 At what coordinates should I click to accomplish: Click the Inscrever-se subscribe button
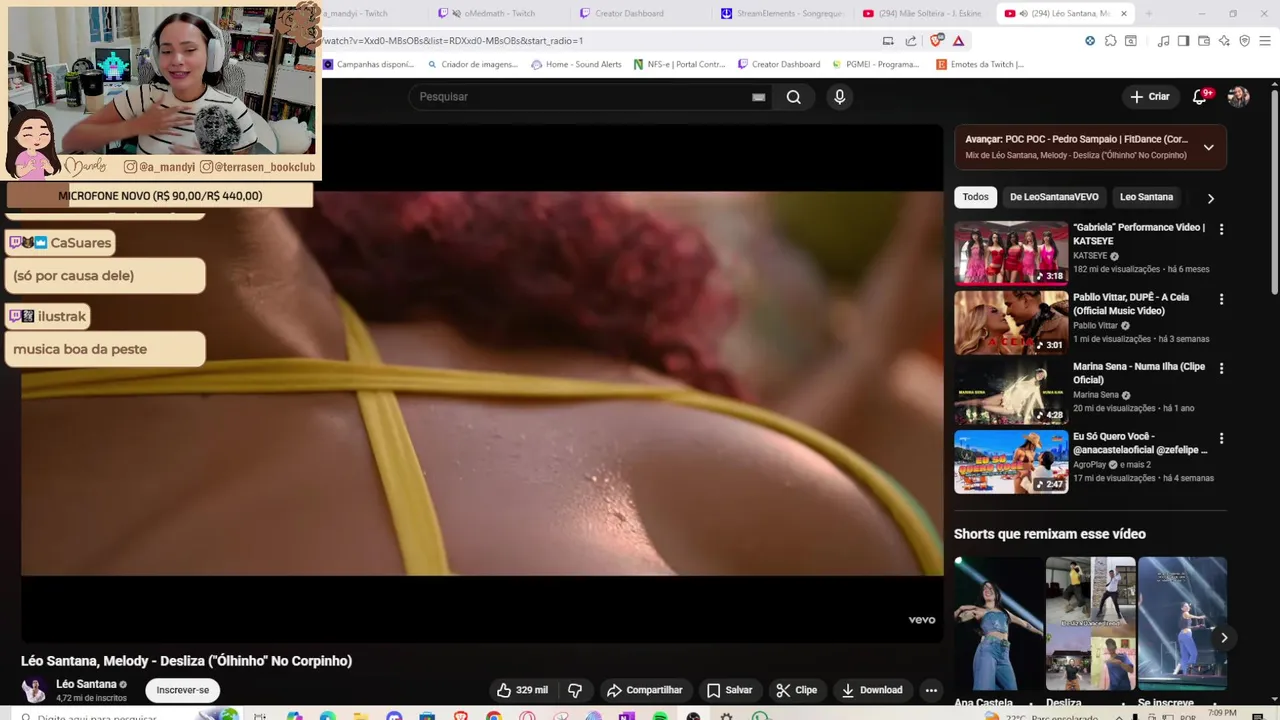point(182,690)
